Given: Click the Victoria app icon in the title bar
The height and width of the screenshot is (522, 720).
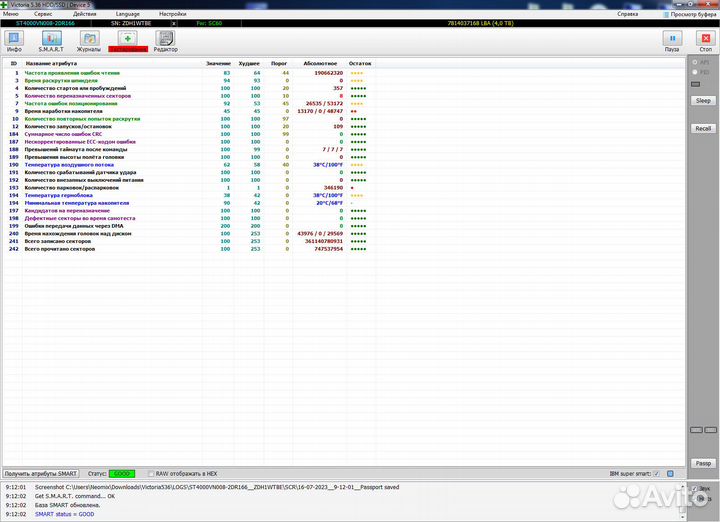Looking at the screenshot, I should [4, 5].
